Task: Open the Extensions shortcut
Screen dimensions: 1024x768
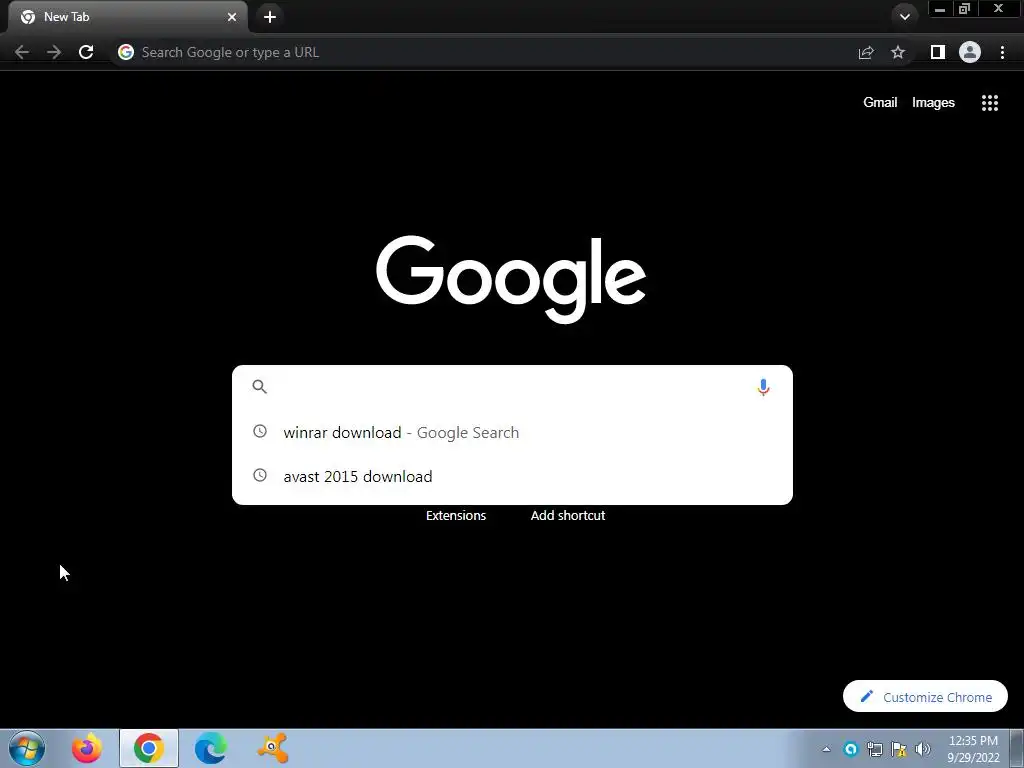Action: pos(456,515)
